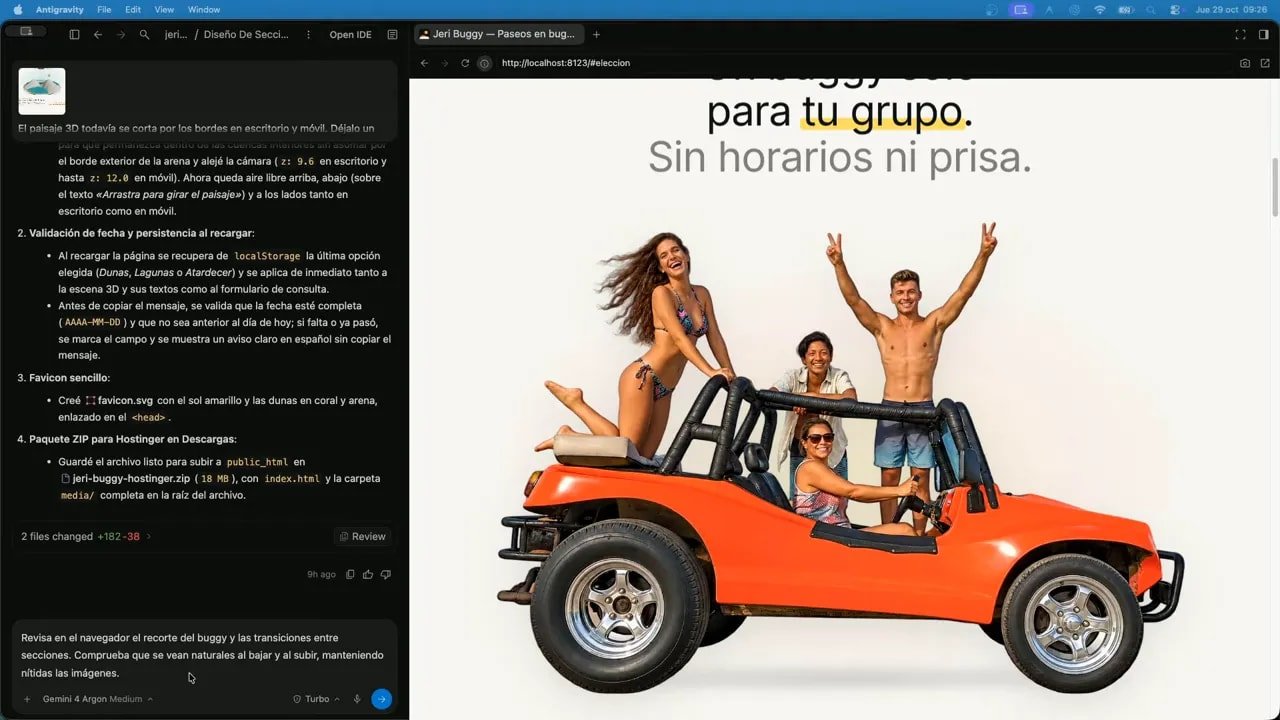
Task: Copy the response with the copy icon
Action: [x=350, y=575]
